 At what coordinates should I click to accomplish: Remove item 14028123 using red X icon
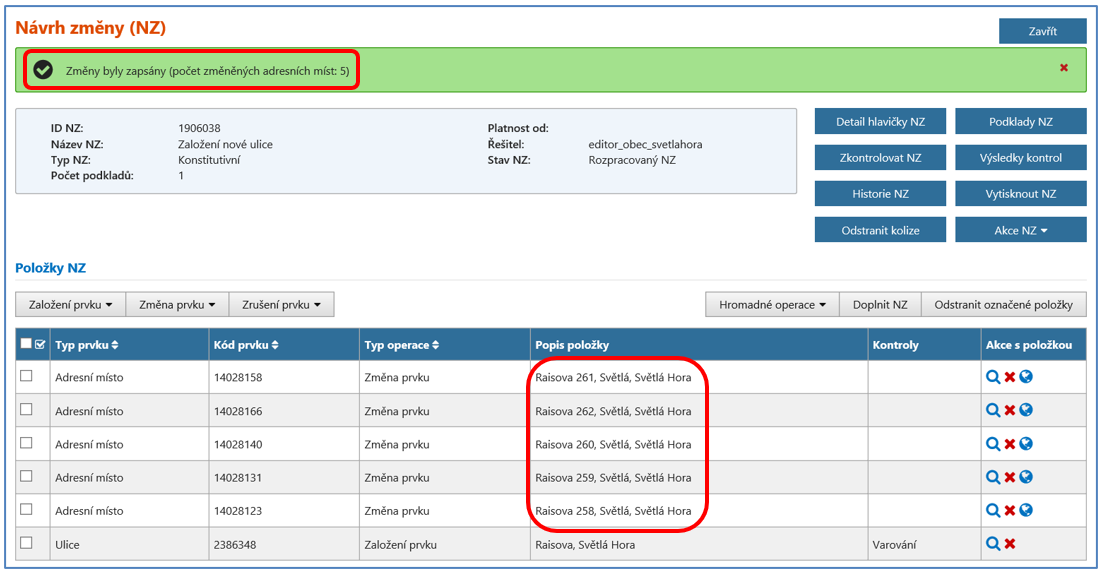[1009, 510]
